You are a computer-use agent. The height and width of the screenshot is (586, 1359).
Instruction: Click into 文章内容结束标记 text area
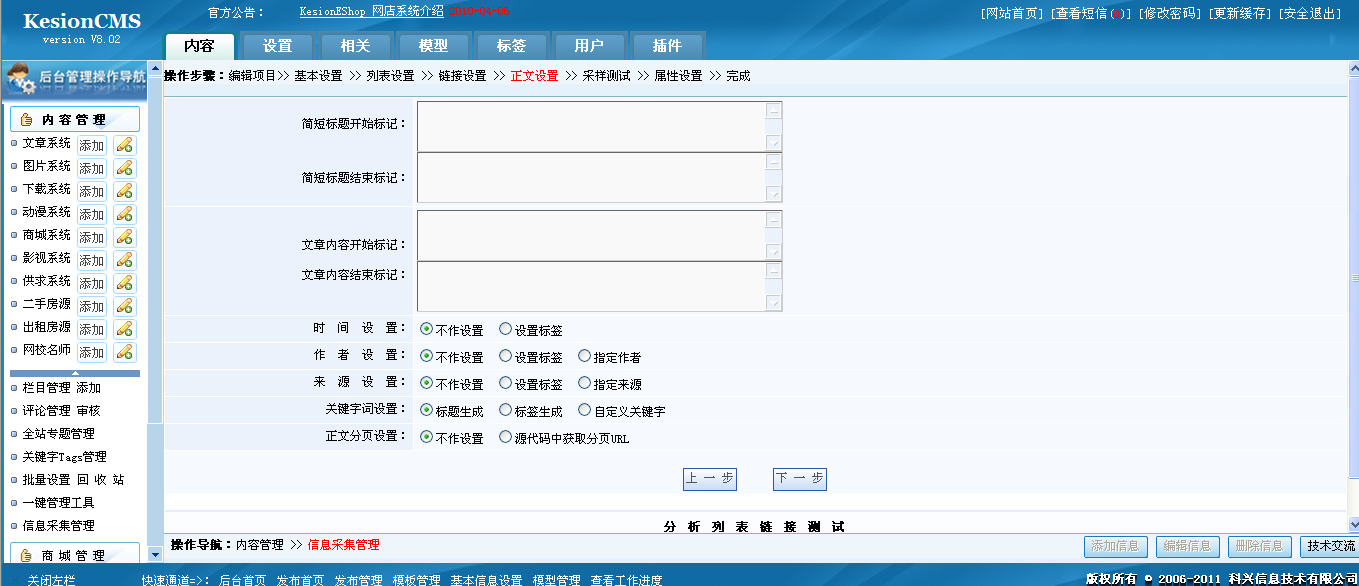pyautogui.click(x=600, y=286)
